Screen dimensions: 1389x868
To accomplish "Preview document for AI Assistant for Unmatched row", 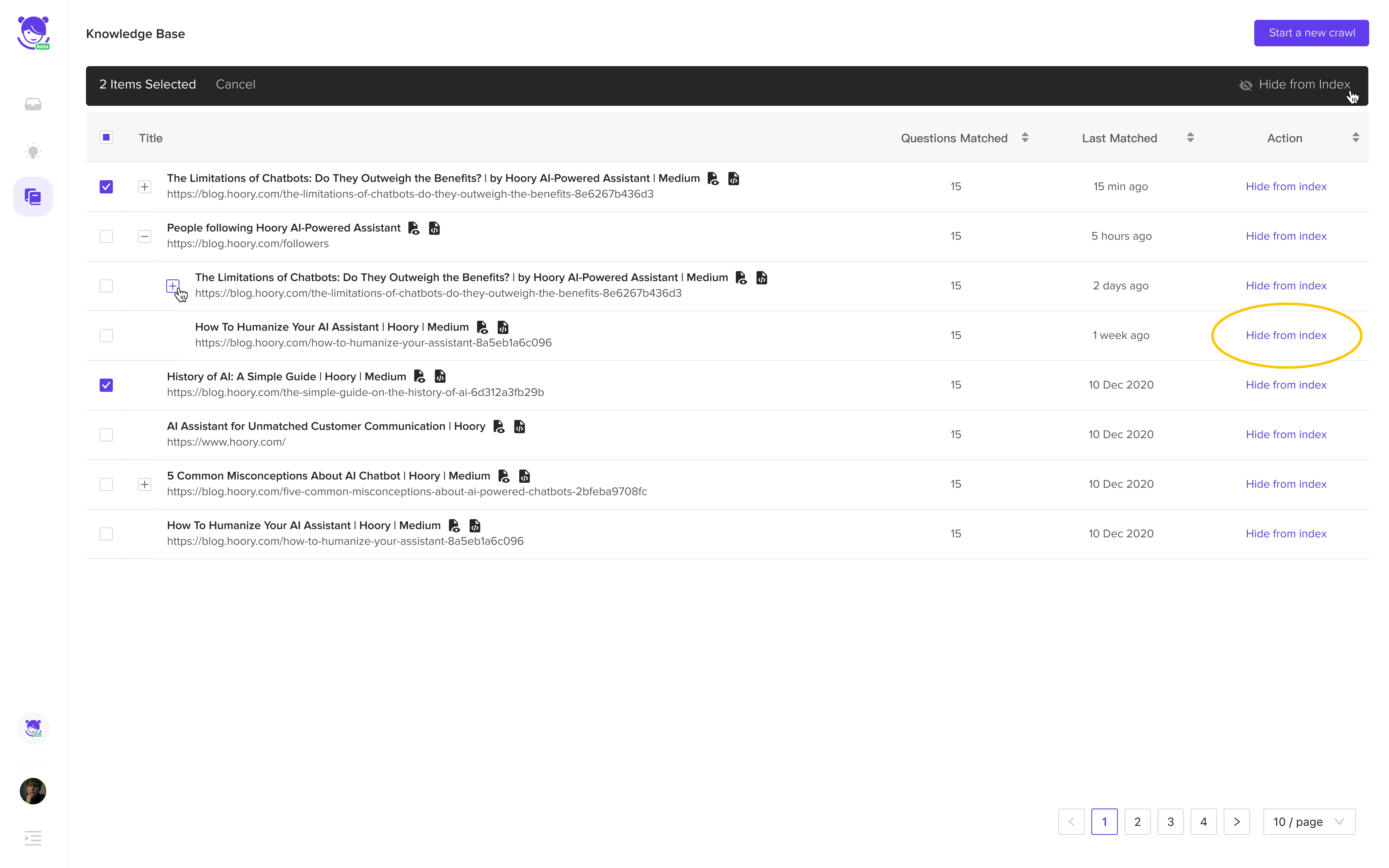I will pos(499,427).
